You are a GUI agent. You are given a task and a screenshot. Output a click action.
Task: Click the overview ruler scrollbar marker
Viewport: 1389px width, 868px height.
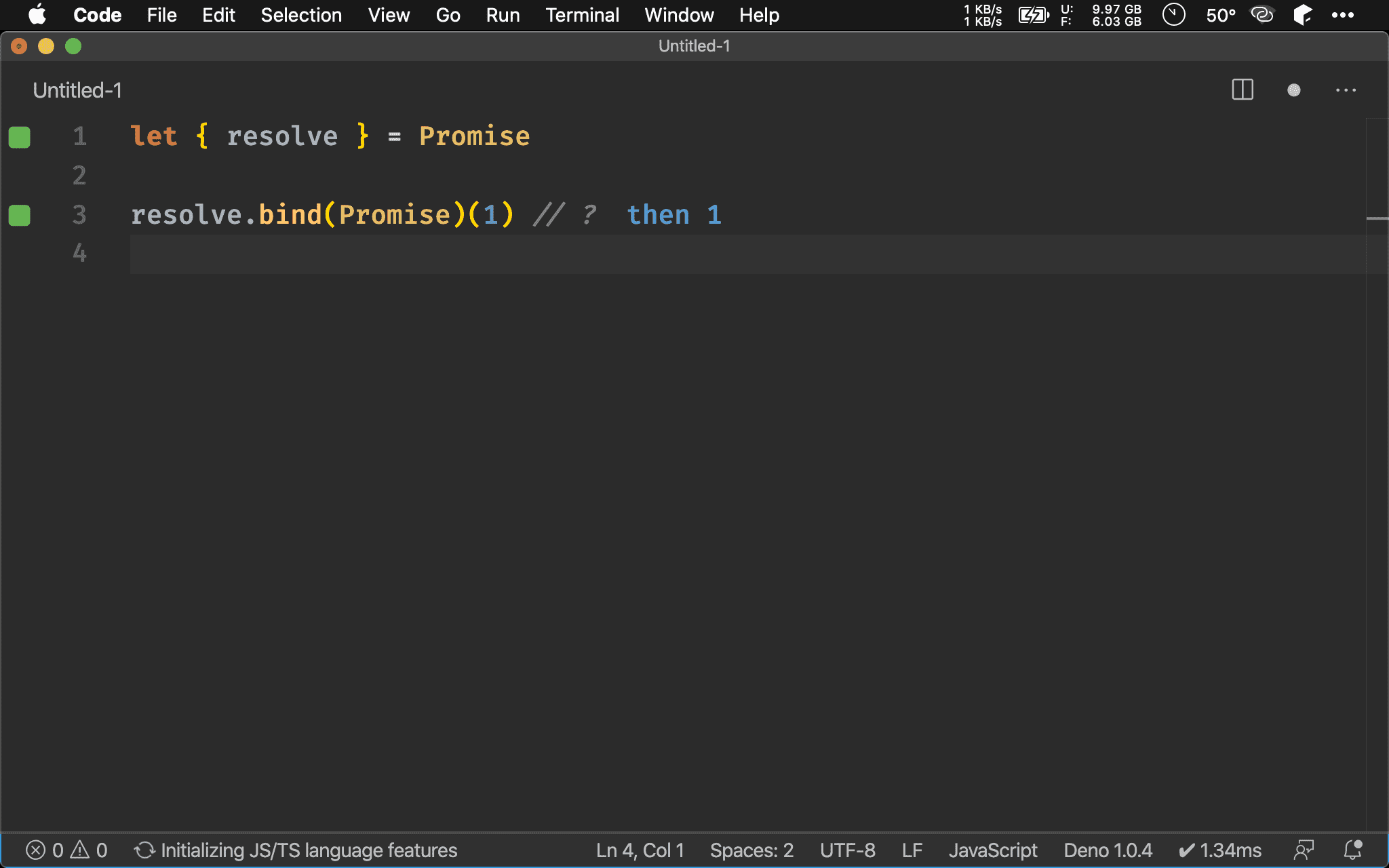pyautogui.click(x=1377, y=218)
